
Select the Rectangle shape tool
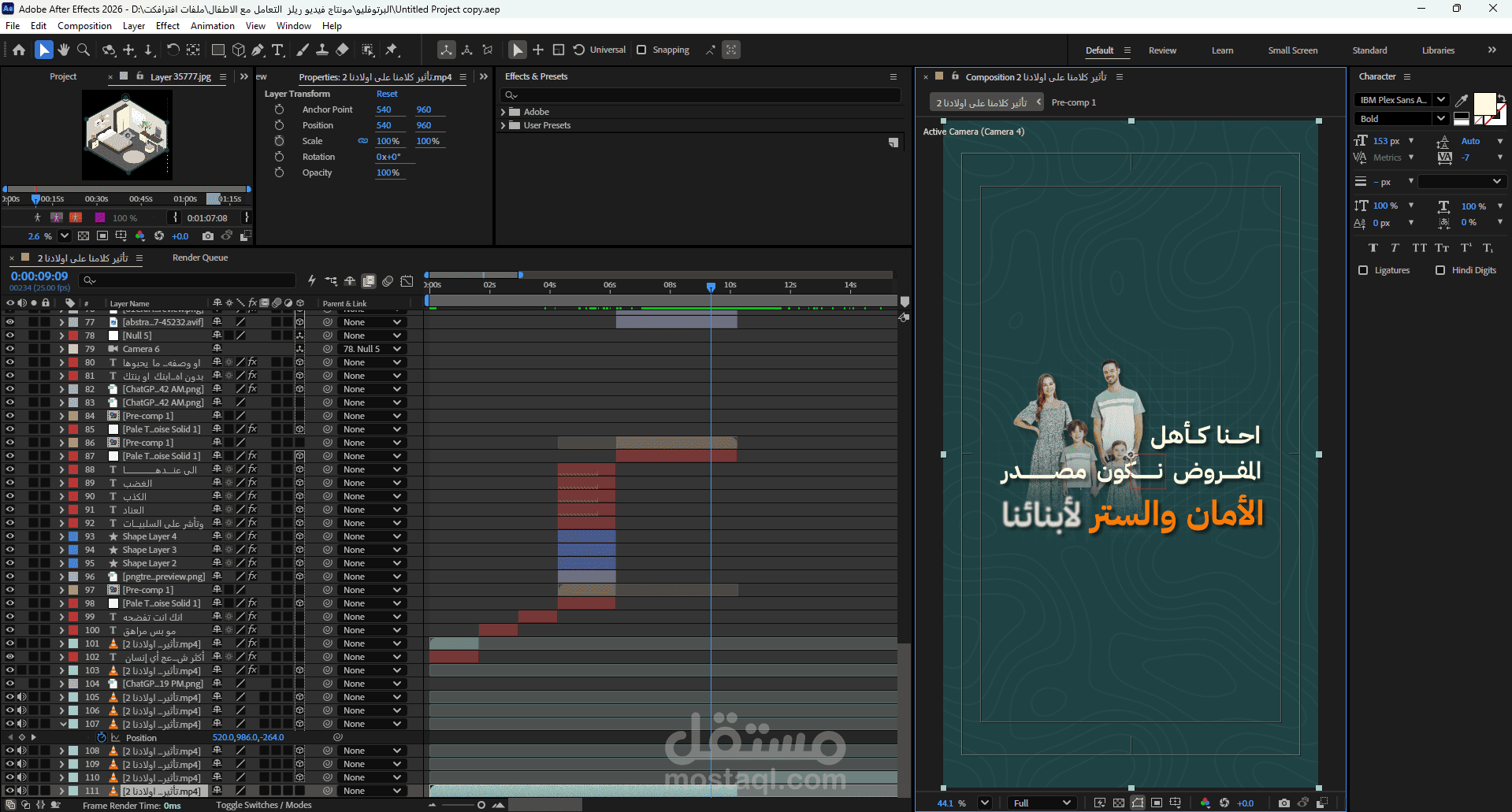pyautogui.click(x=218, y=50)
